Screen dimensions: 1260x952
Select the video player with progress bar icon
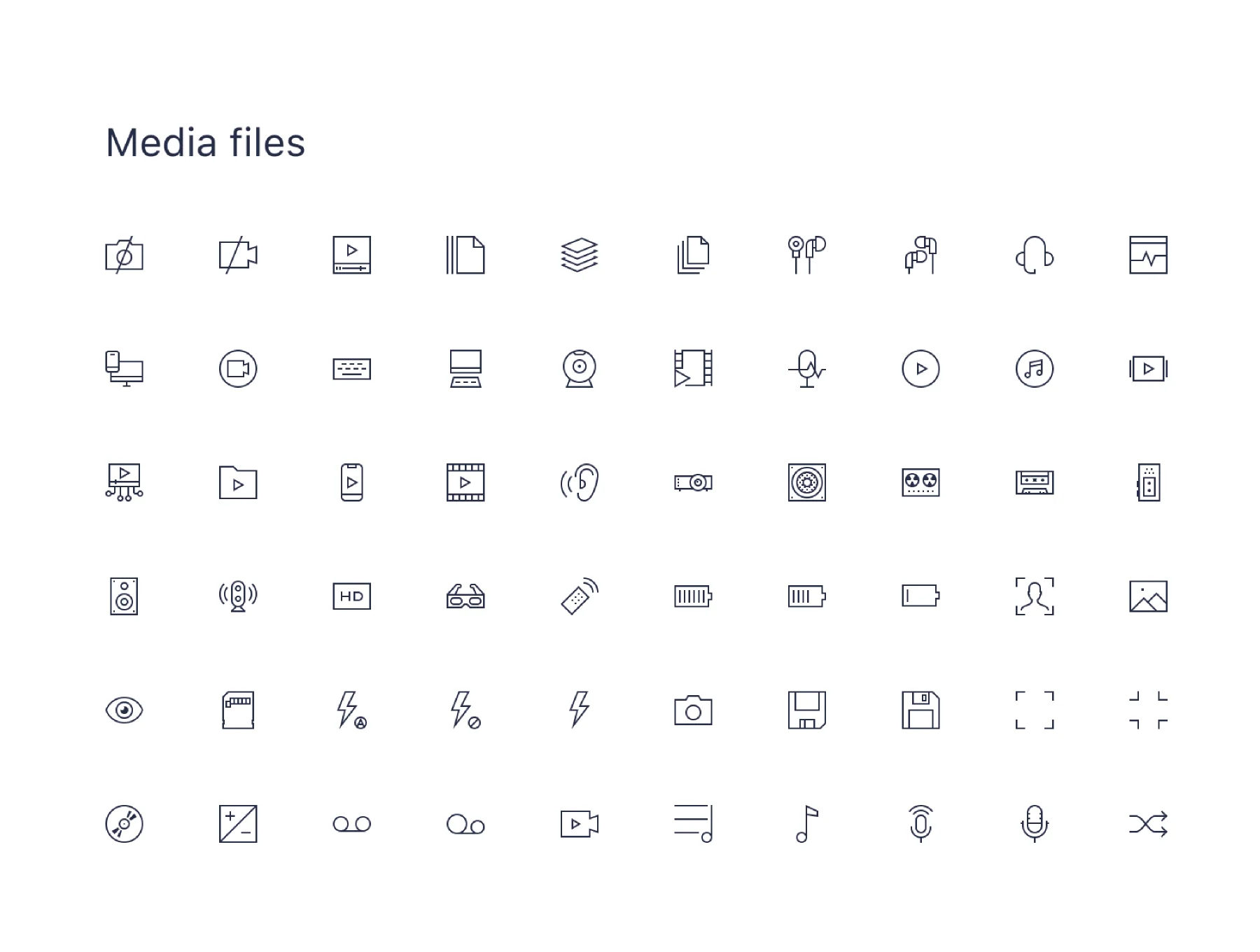(351, 255)
